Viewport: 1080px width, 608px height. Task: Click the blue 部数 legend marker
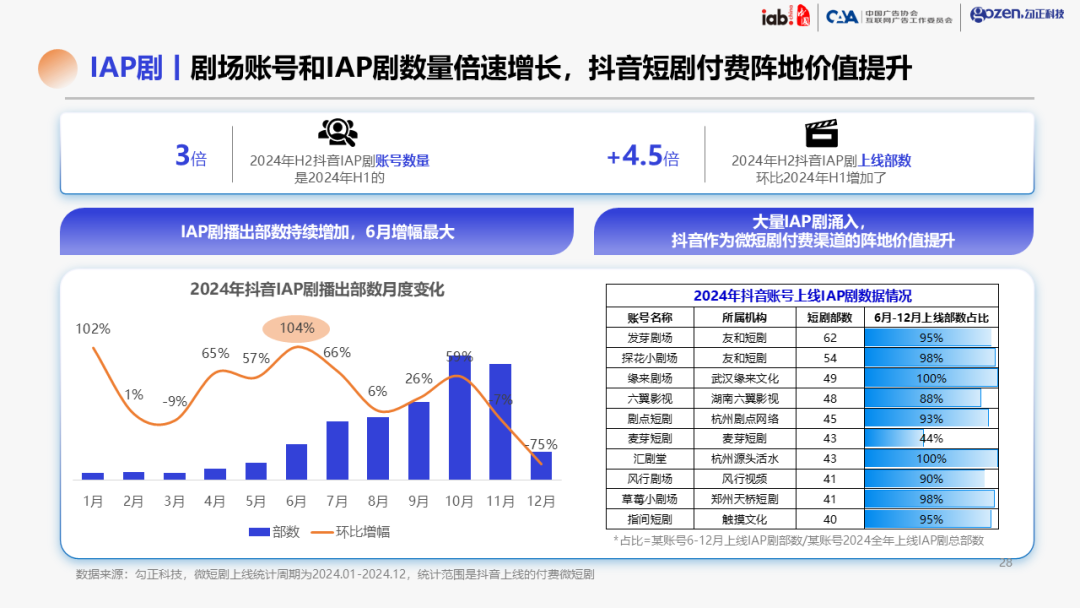258,532
